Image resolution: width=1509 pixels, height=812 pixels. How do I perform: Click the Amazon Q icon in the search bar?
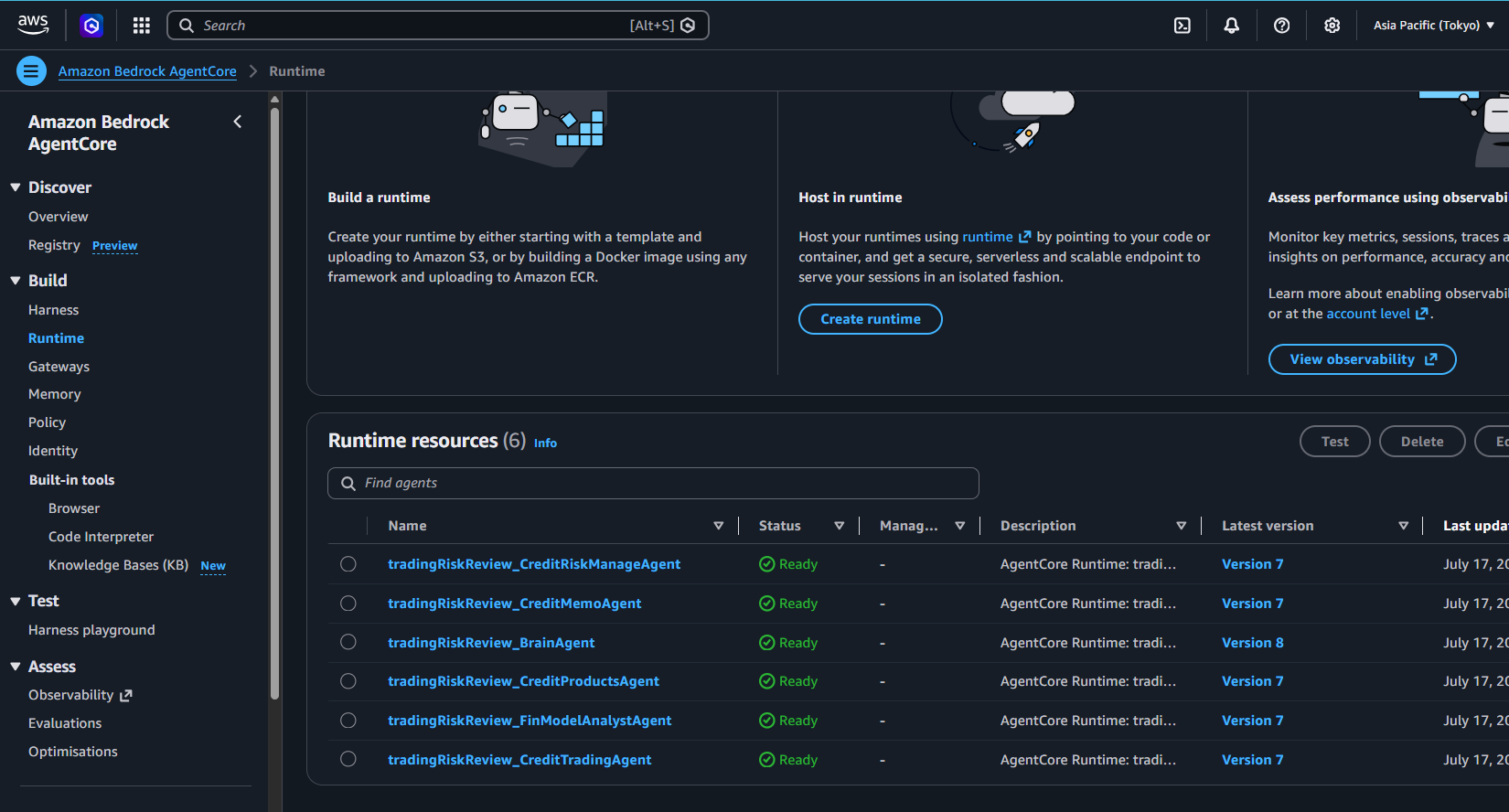click(x=688, y=26)
